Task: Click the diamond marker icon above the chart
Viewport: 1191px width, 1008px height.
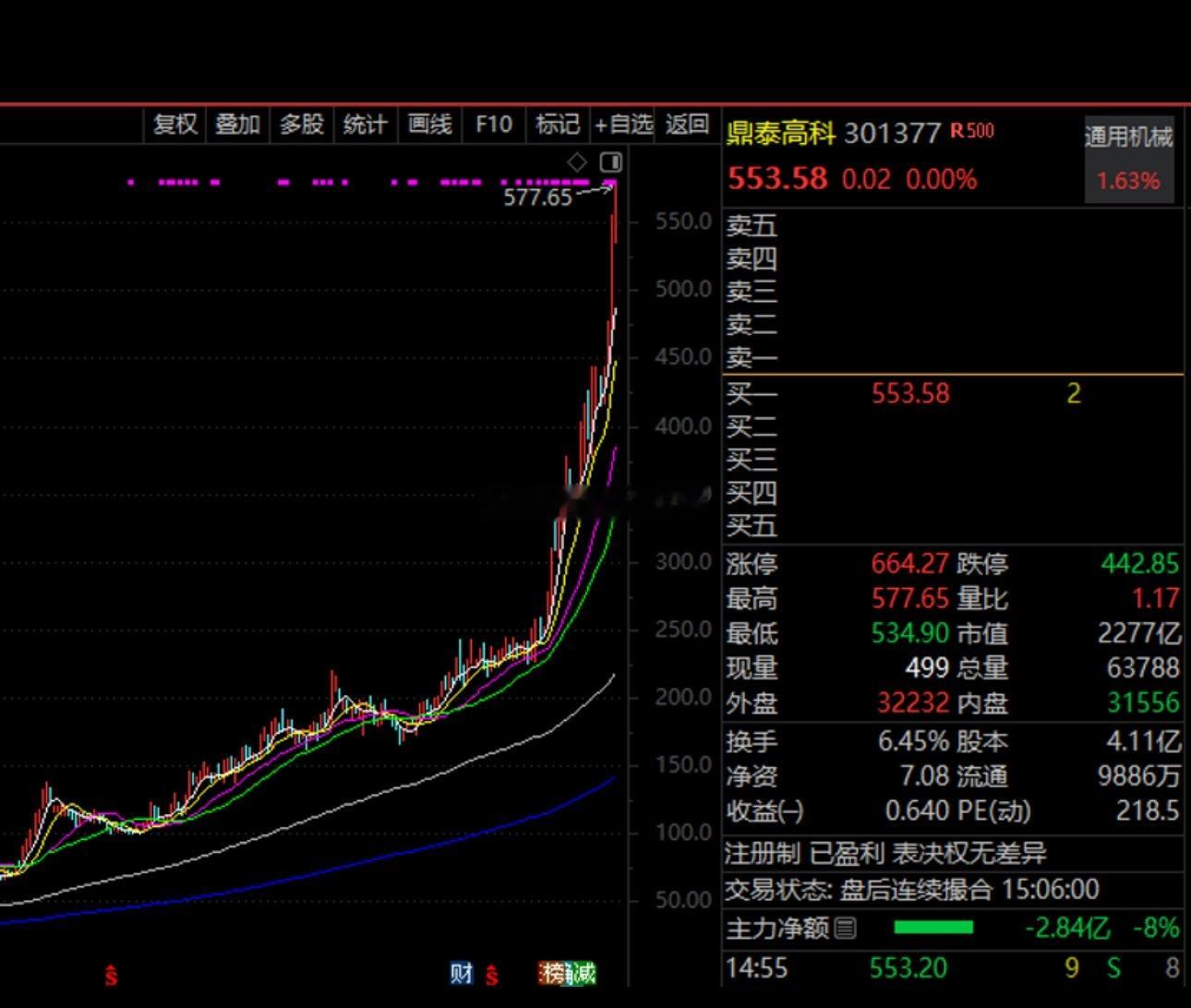Action: click(577, 162)
